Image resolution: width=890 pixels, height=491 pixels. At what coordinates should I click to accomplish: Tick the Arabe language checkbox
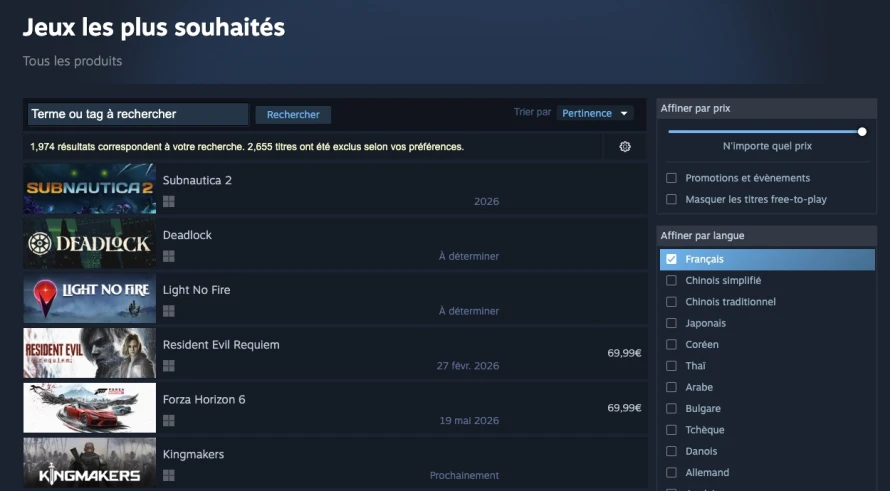[671, 387]
